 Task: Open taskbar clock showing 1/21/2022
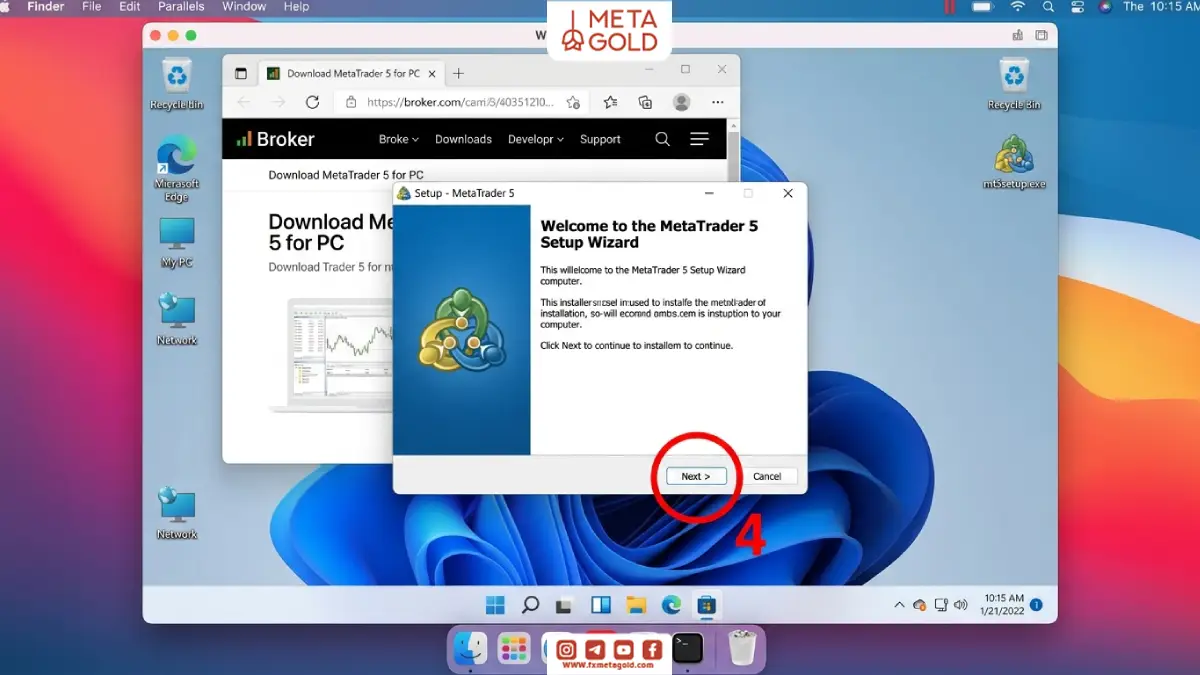click(x=1003, y=605)
